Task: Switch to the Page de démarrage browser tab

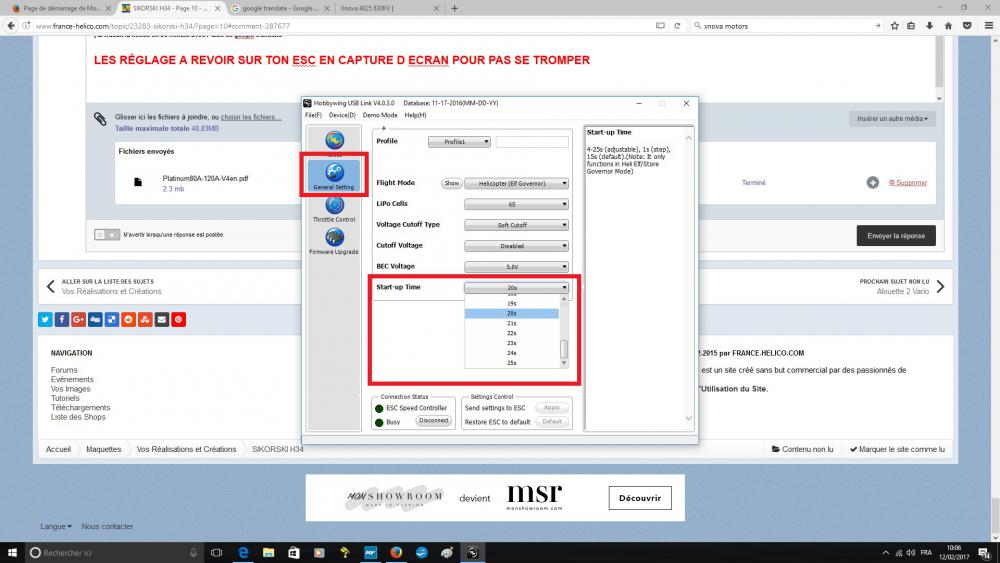Action: pos(61,8)
